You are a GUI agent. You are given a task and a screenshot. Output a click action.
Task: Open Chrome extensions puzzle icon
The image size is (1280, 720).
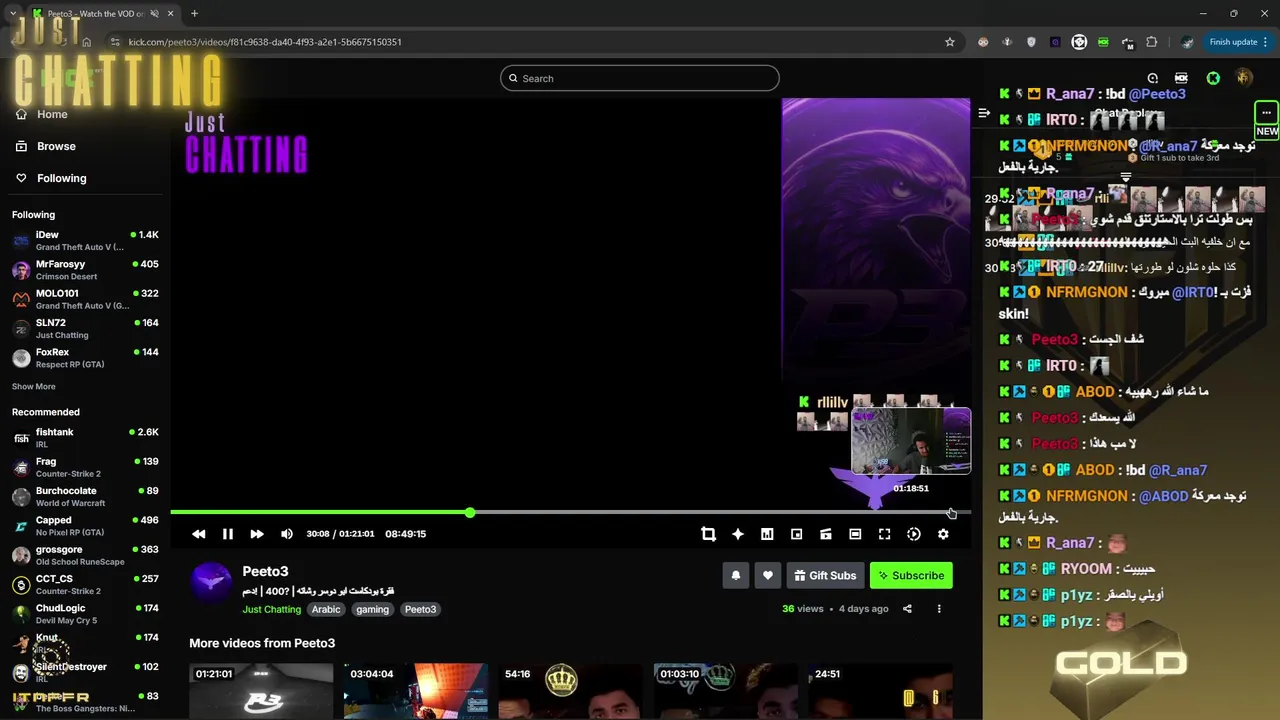tap(1152, 42)
